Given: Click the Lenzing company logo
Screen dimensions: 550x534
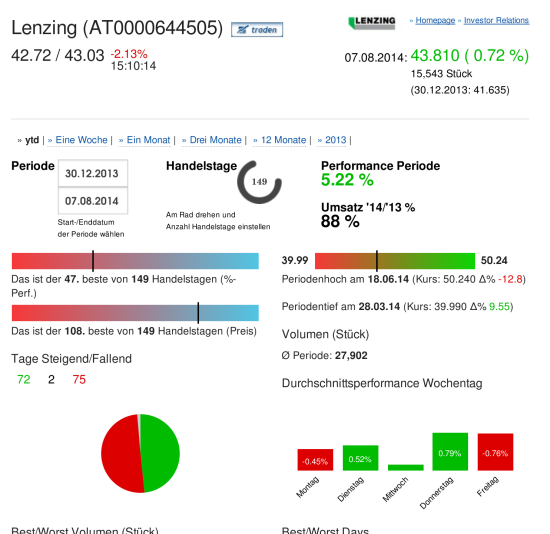Looking at the screenshot, I should click(372, 23).
